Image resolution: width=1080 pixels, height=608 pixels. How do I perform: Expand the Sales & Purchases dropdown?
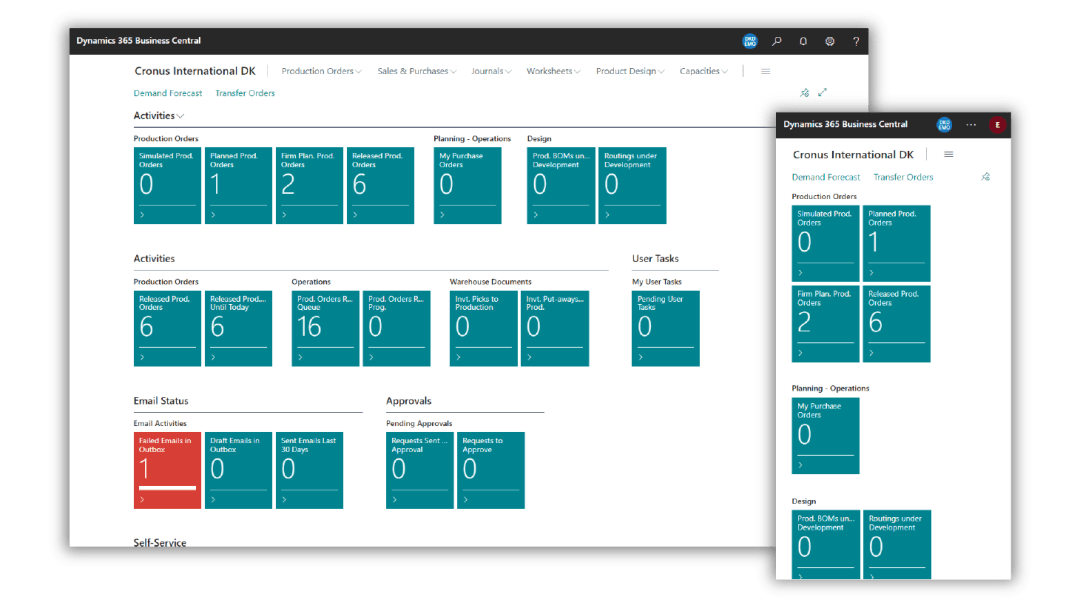click(x=416, y=71)
